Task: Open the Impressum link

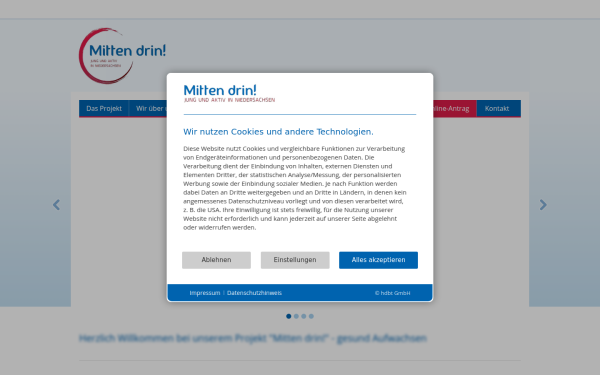Action: [x=205, y=293]
